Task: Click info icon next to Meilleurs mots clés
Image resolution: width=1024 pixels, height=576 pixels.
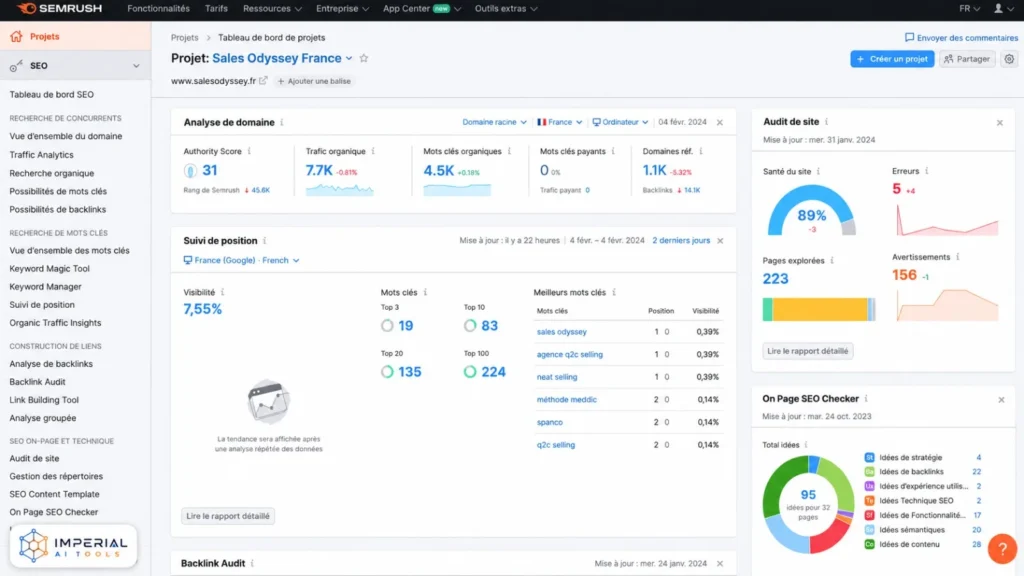Action: tap(614, 292)
